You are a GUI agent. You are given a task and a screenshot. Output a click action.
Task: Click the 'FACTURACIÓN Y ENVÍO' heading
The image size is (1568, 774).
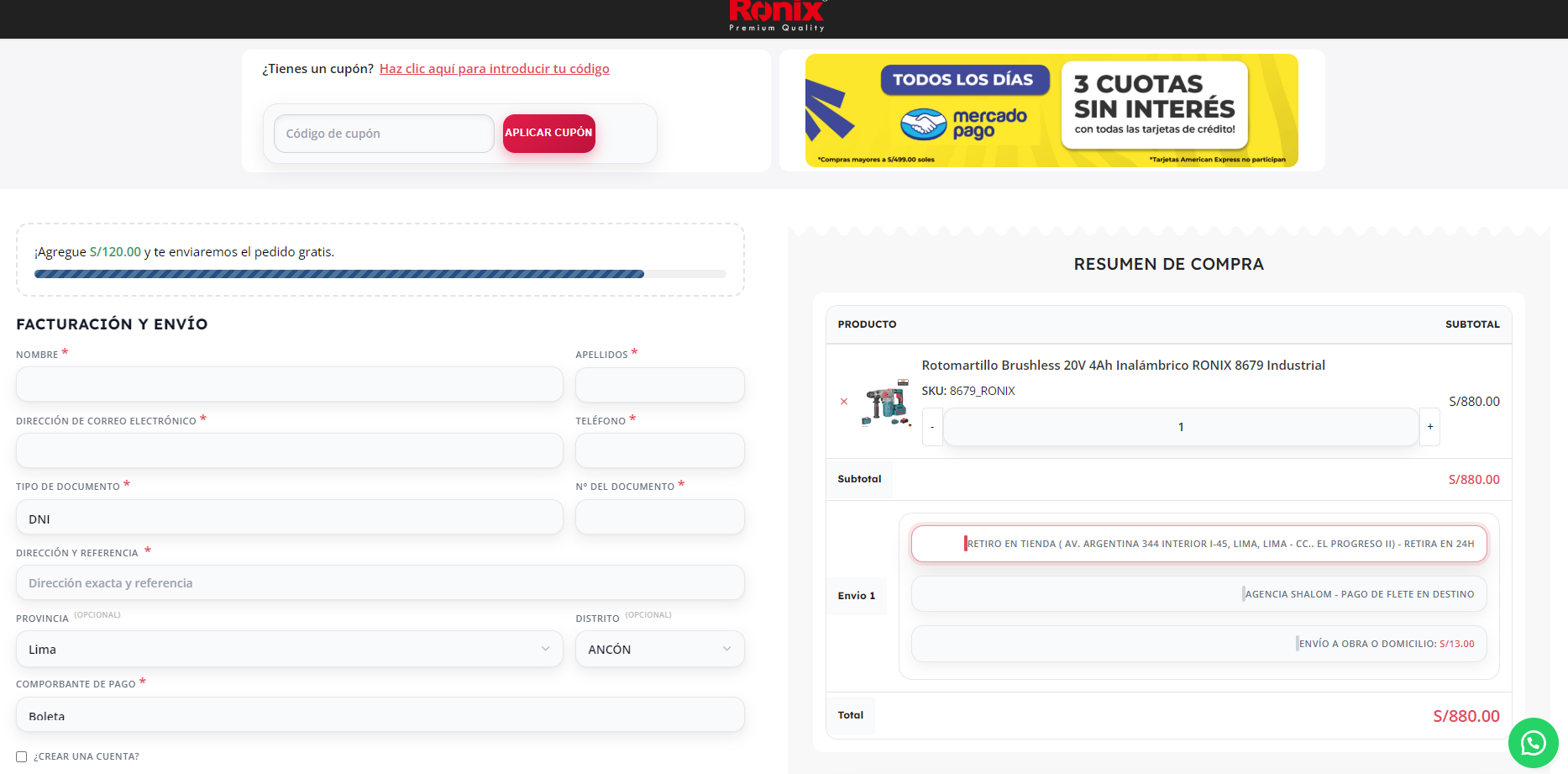tap(112, 324)
